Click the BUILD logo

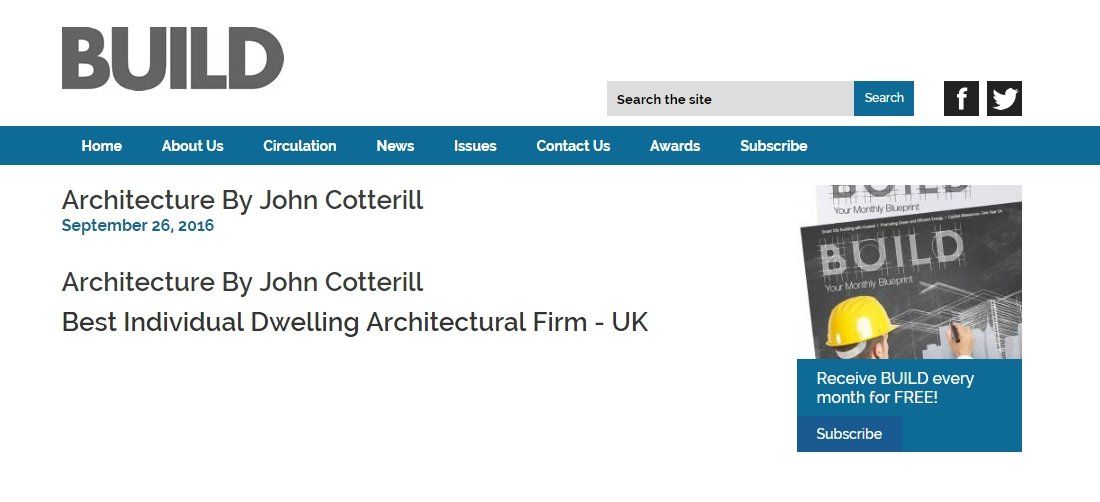(x=172, y=58)
